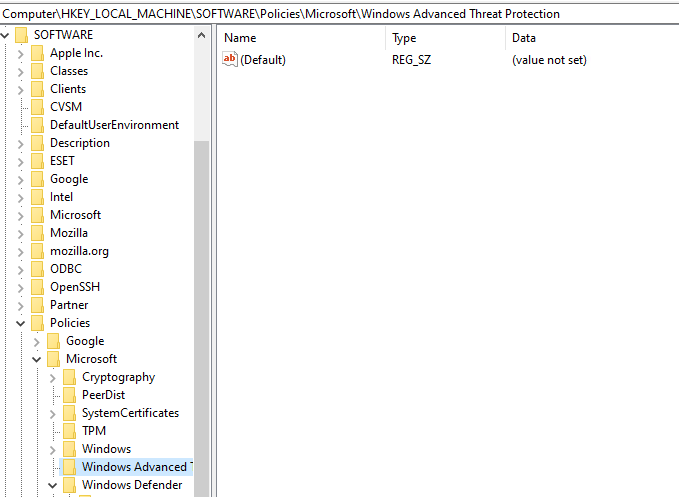Screen dimensions: 679x497
Task: Select the Description key
Action: tap(80, 143)
